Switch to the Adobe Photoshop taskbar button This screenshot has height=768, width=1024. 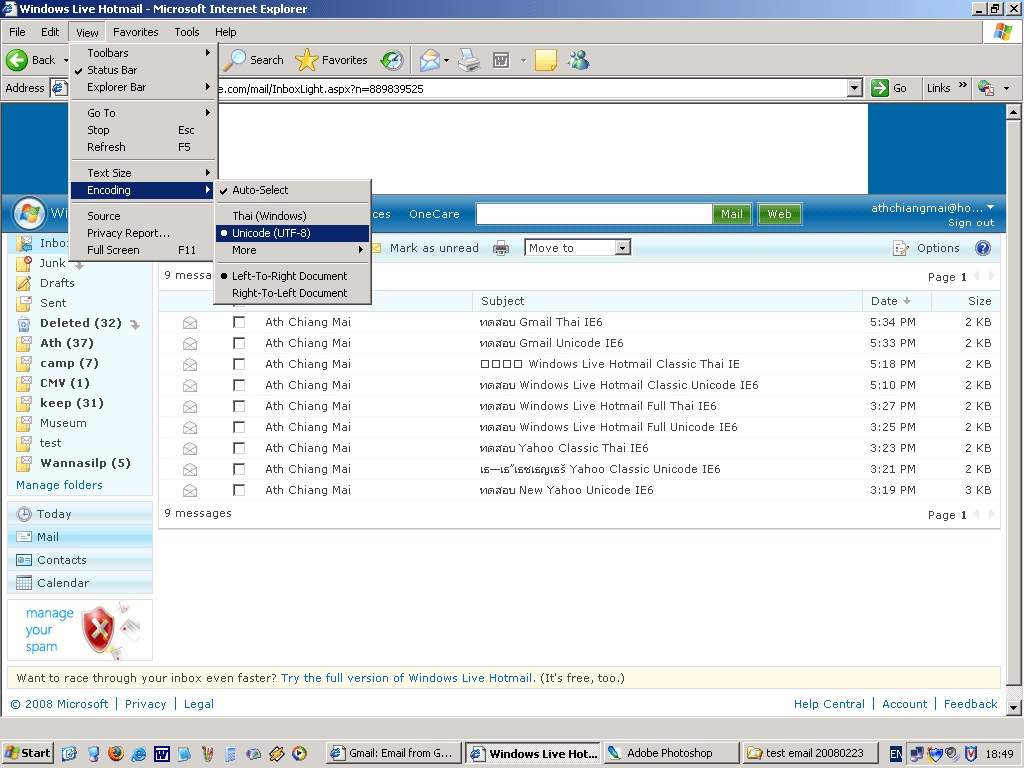672,754
